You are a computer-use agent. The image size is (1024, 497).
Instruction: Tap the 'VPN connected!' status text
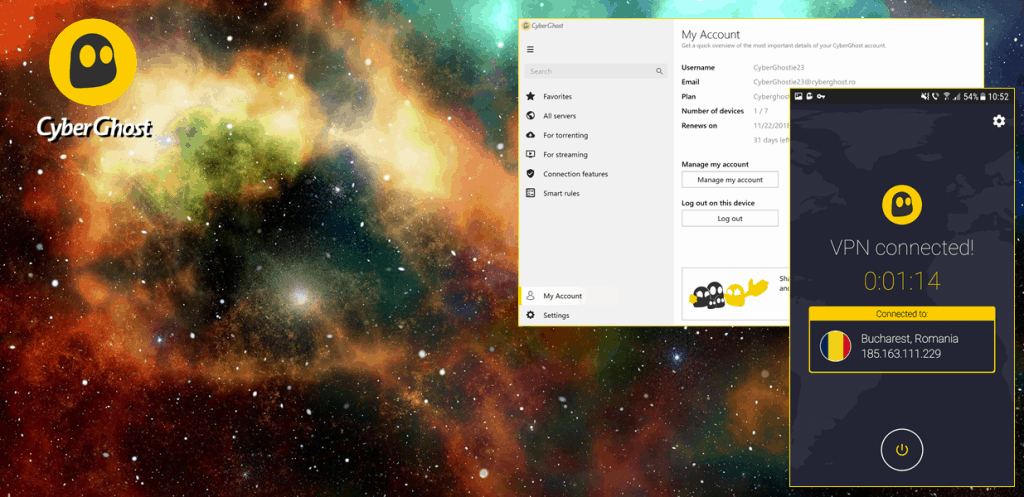(902, 248)
